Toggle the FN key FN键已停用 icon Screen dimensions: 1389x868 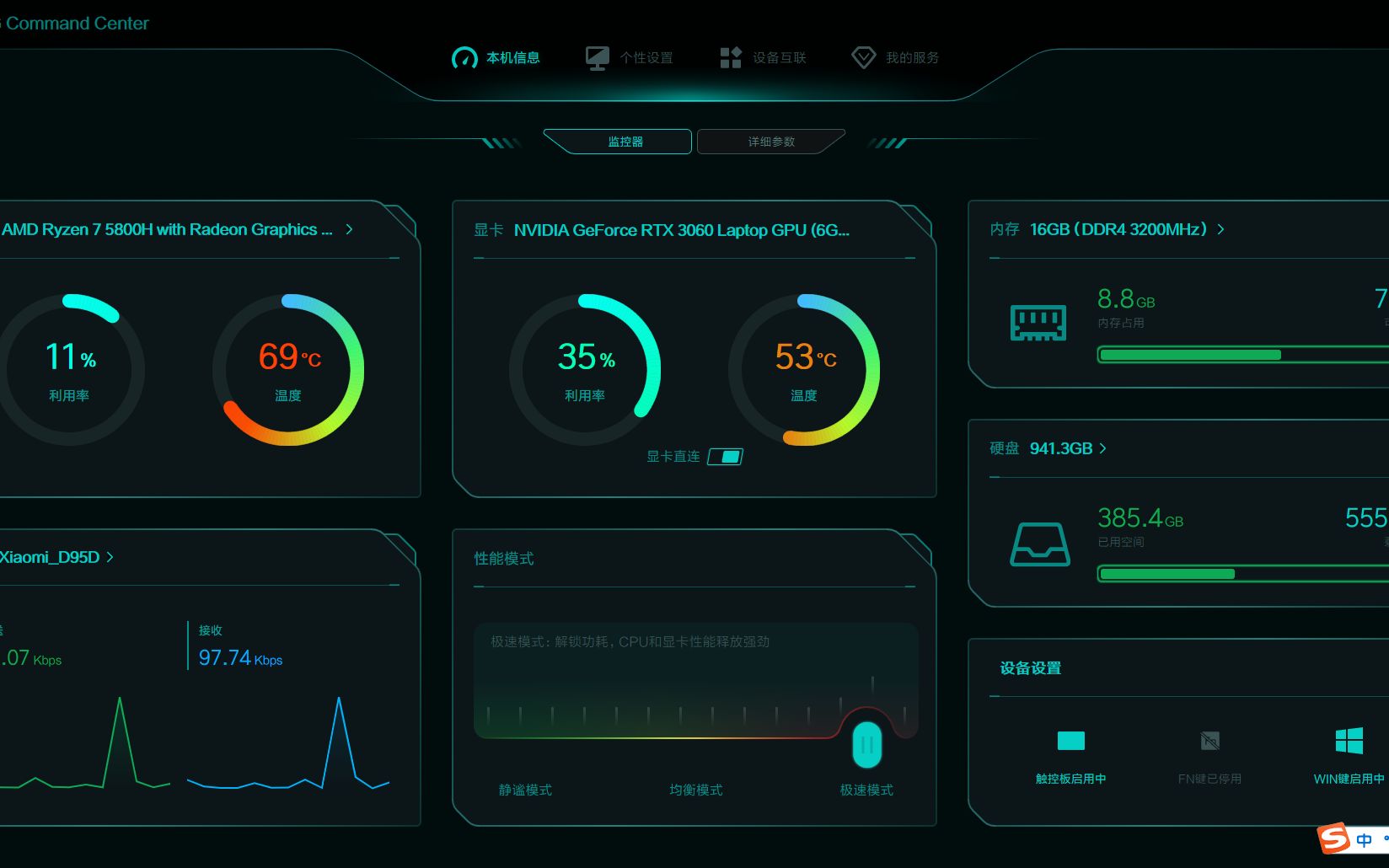(x=1209, y=741)
